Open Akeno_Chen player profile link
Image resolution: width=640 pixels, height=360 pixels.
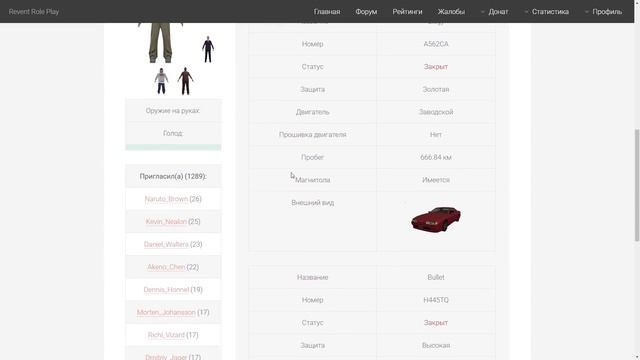click(166, 267)
